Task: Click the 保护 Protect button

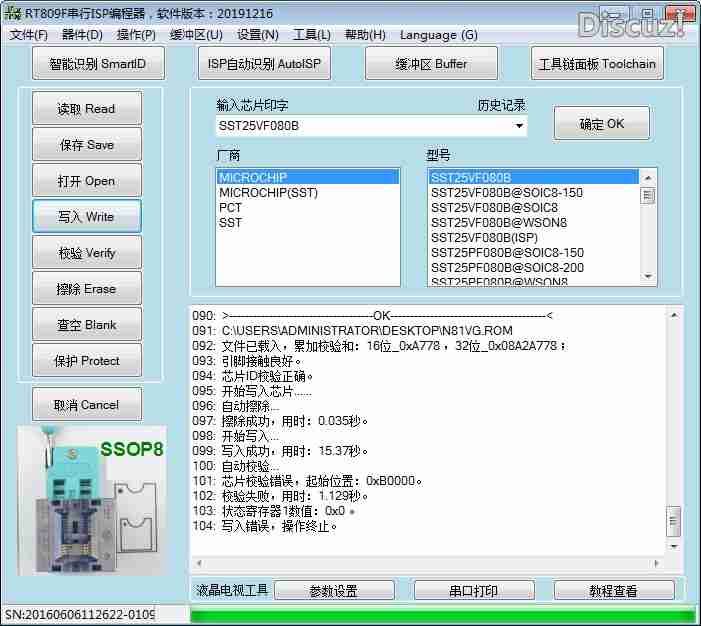Action: [x=87, y=360]
